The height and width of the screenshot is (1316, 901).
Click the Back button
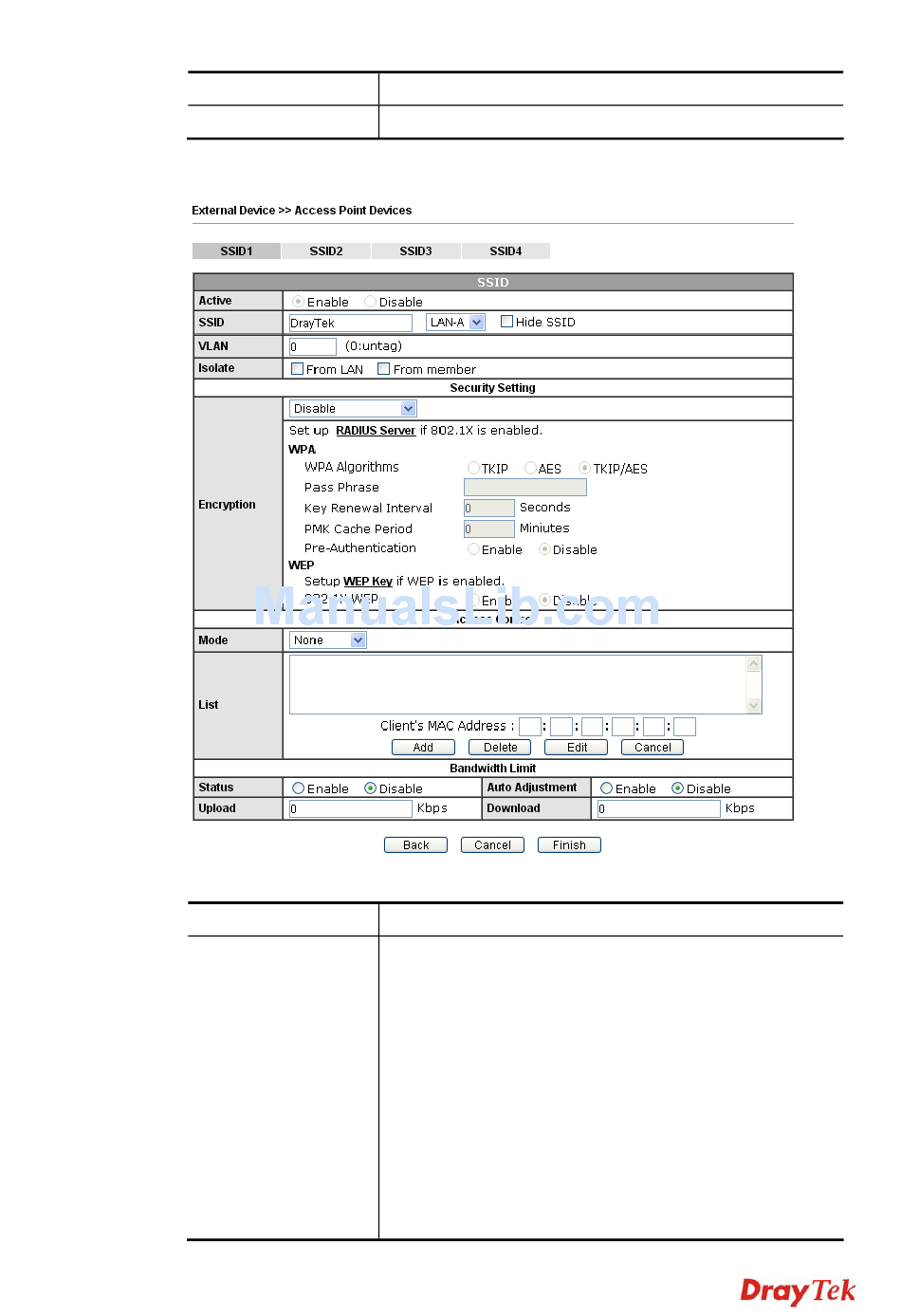[415, 845]
